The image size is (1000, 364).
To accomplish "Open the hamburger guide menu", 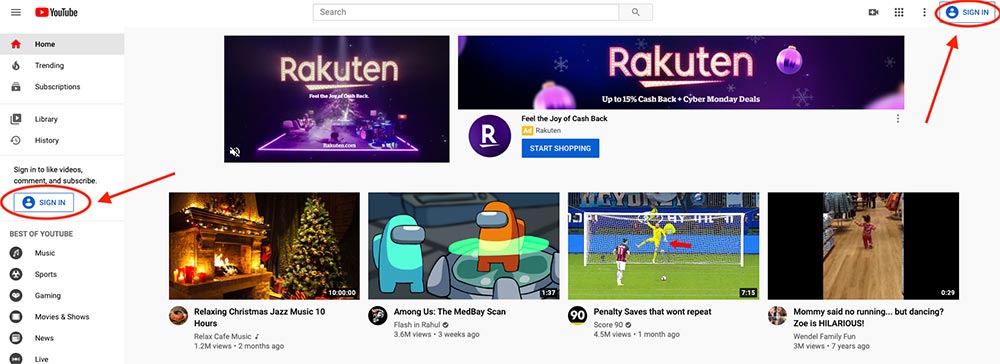I will point(16,12).
